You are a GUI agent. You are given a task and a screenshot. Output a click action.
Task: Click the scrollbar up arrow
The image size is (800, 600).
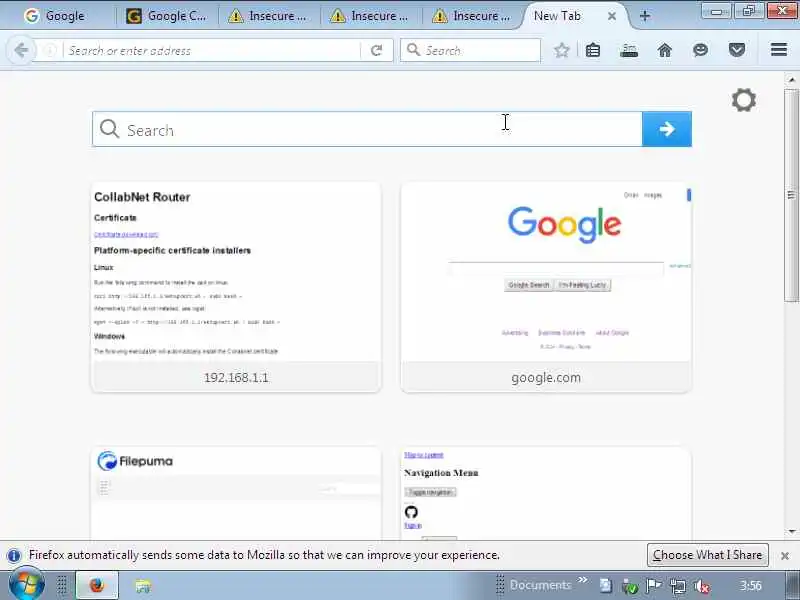[x=791, y=80]
